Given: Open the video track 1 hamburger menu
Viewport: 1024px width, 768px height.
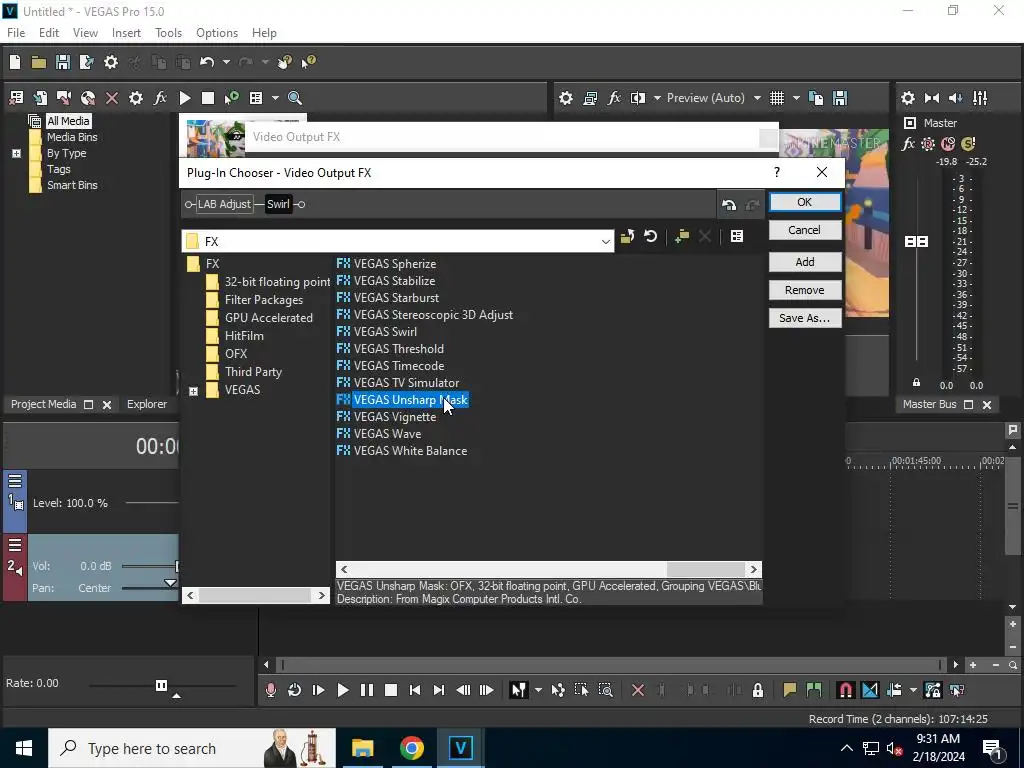Looking at the screenshot, I should (x=15, y=481).
